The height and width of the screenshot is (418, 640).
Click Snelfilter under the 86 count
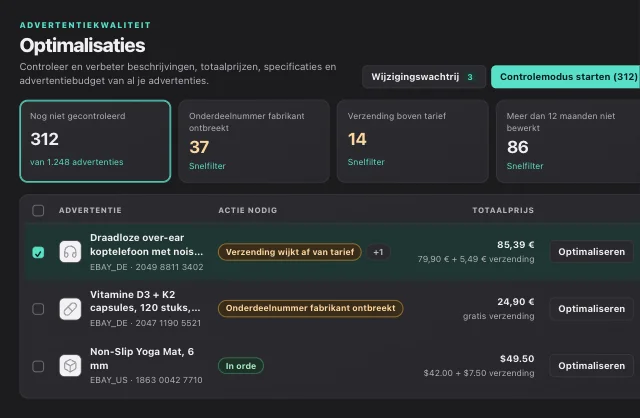point(525,166)
